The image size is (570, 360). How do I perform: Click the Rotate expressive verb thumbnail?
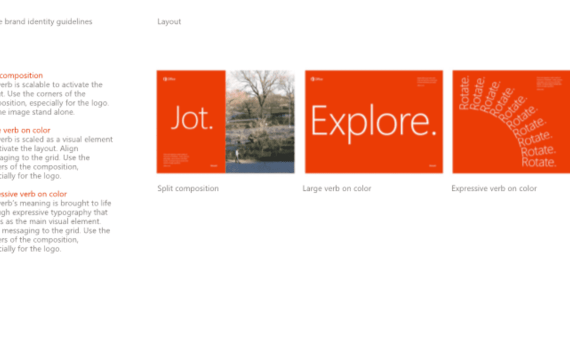click(511, 121)
